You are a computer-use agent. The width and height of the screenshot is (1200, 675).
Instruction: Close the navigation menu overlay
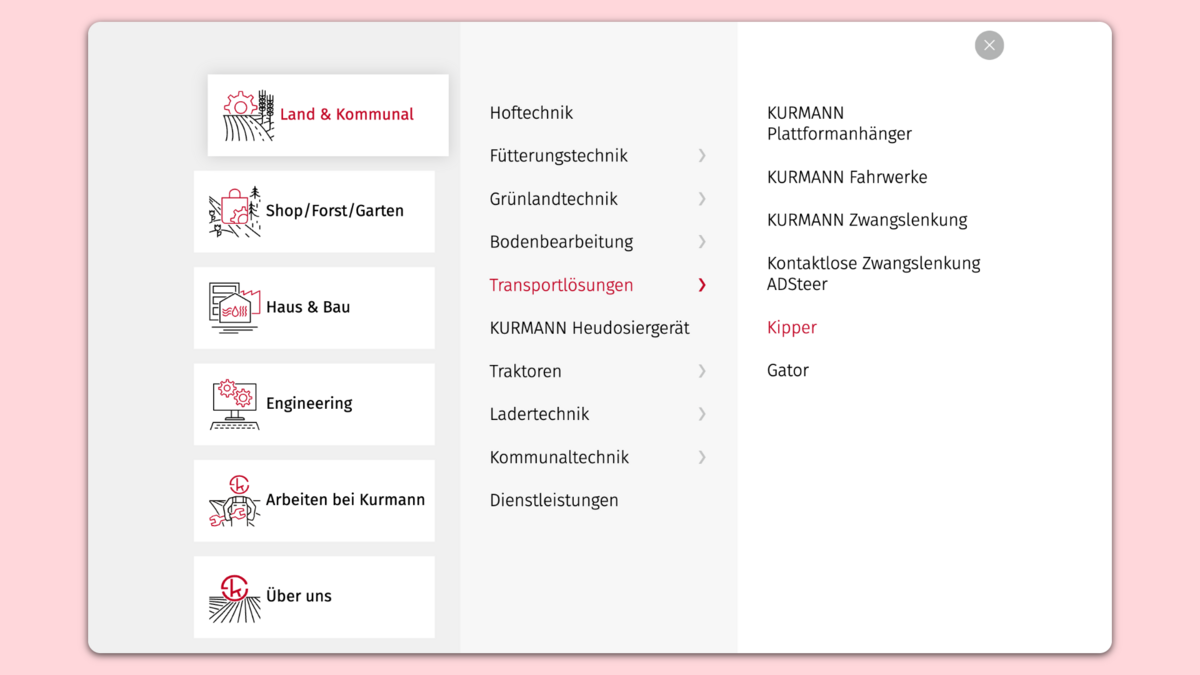(x=989, y=45)
